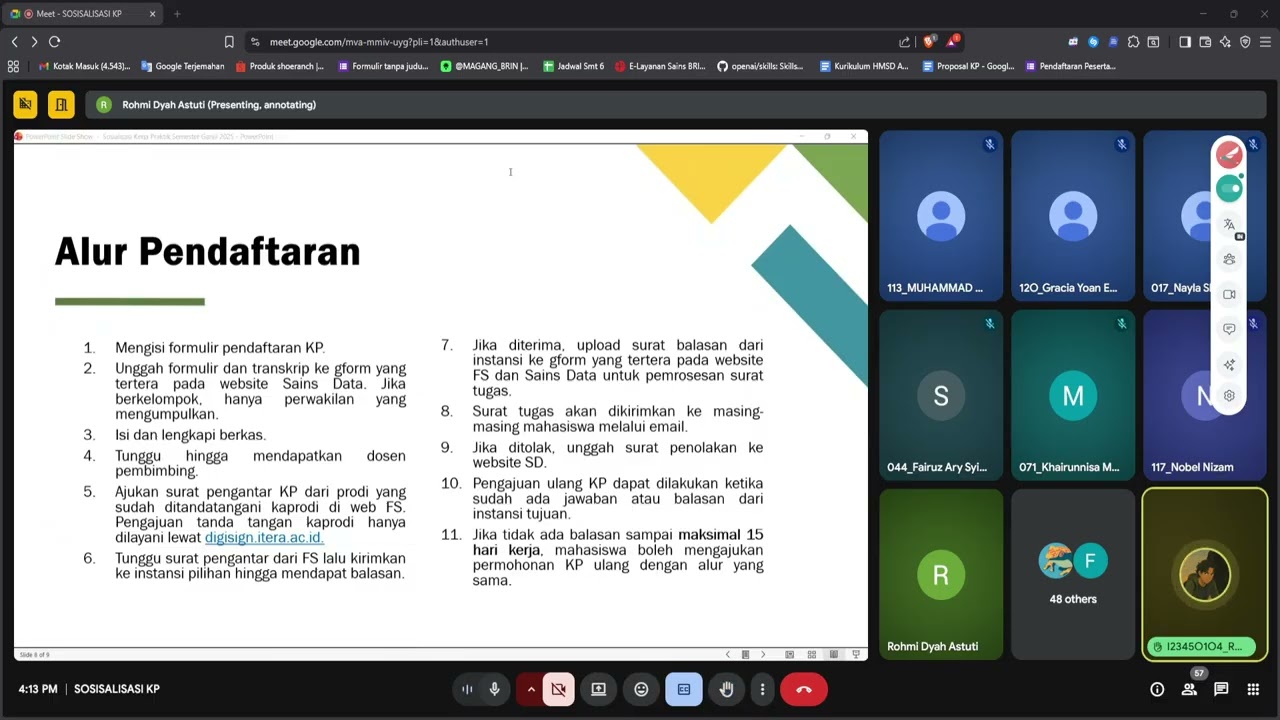Open the Brave Rewards triangle icon

tap(952, 42)
